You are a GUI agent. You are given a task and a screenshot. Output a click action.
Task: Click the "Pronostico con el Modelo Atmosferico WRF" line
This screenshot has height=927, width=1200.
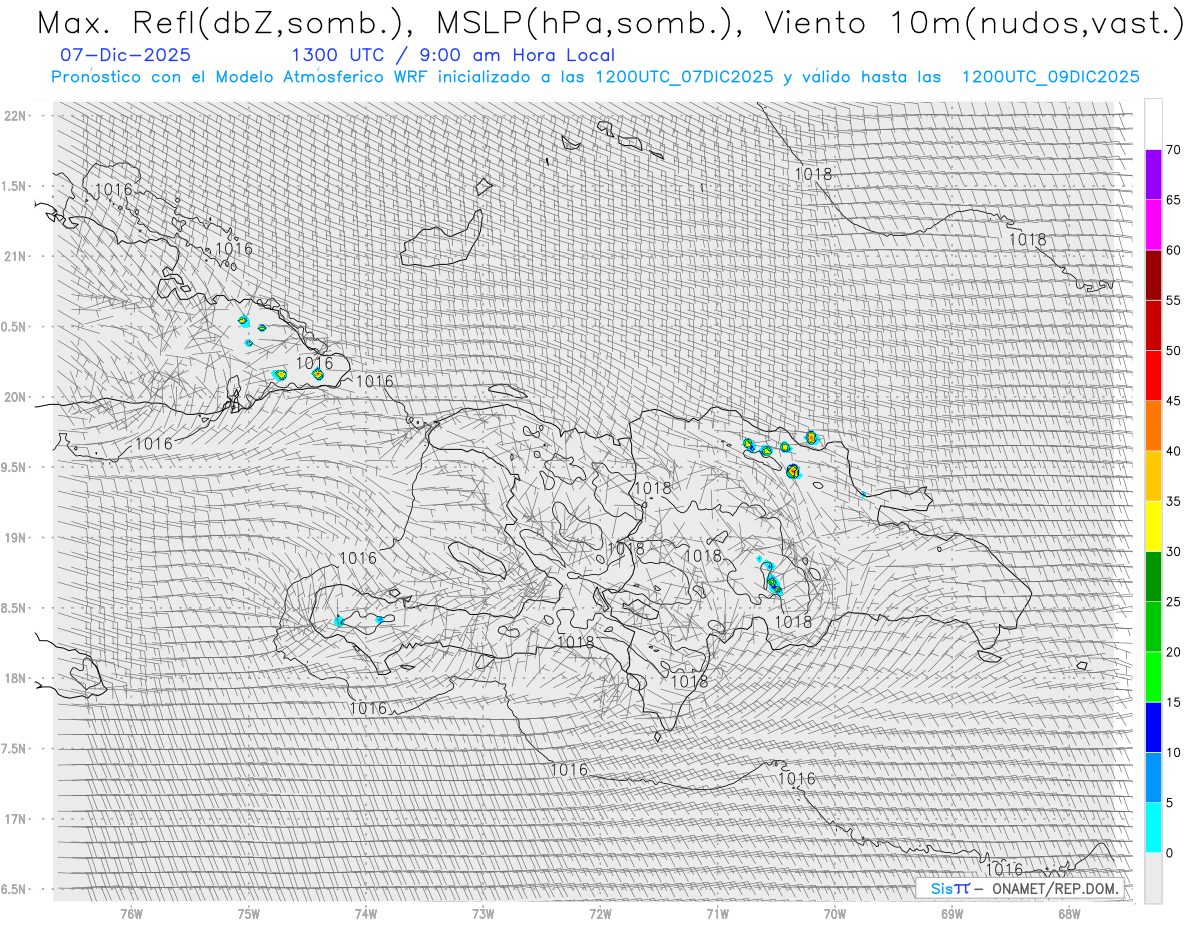[x=595, y=77]
